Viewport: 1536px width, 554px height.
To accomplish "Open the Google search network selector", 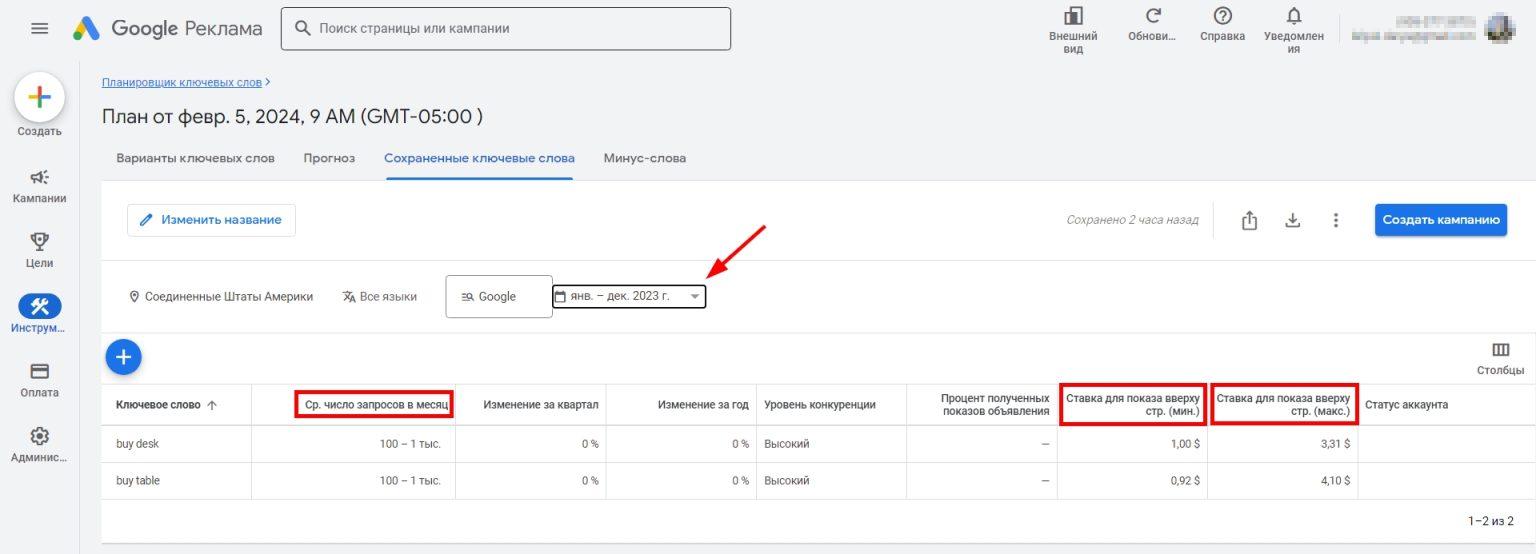I will coord(498,297).
